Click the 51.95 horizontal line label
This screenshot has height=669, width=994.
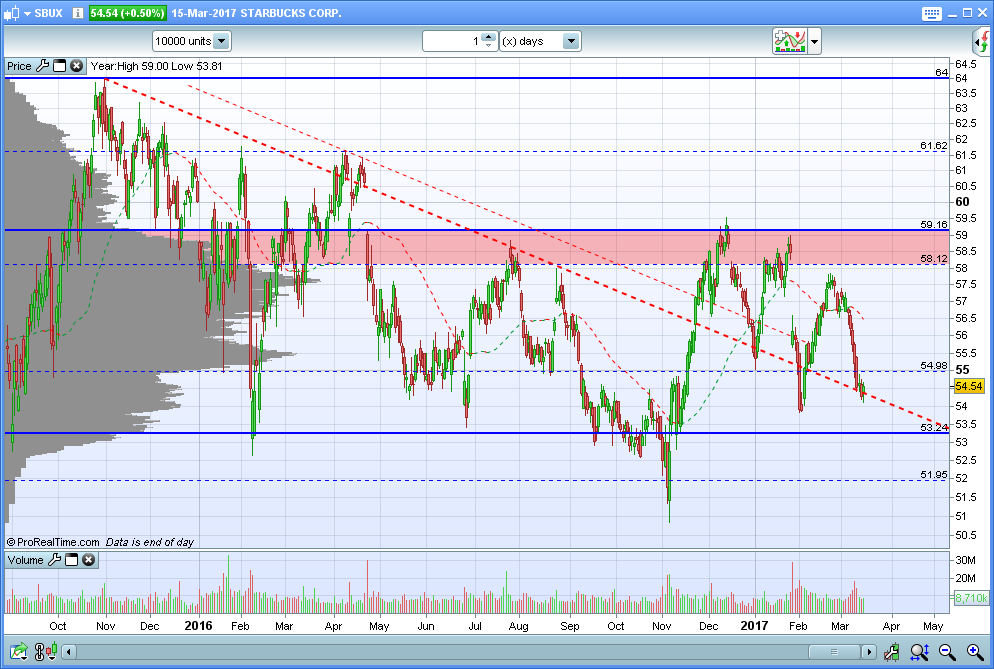934,474
